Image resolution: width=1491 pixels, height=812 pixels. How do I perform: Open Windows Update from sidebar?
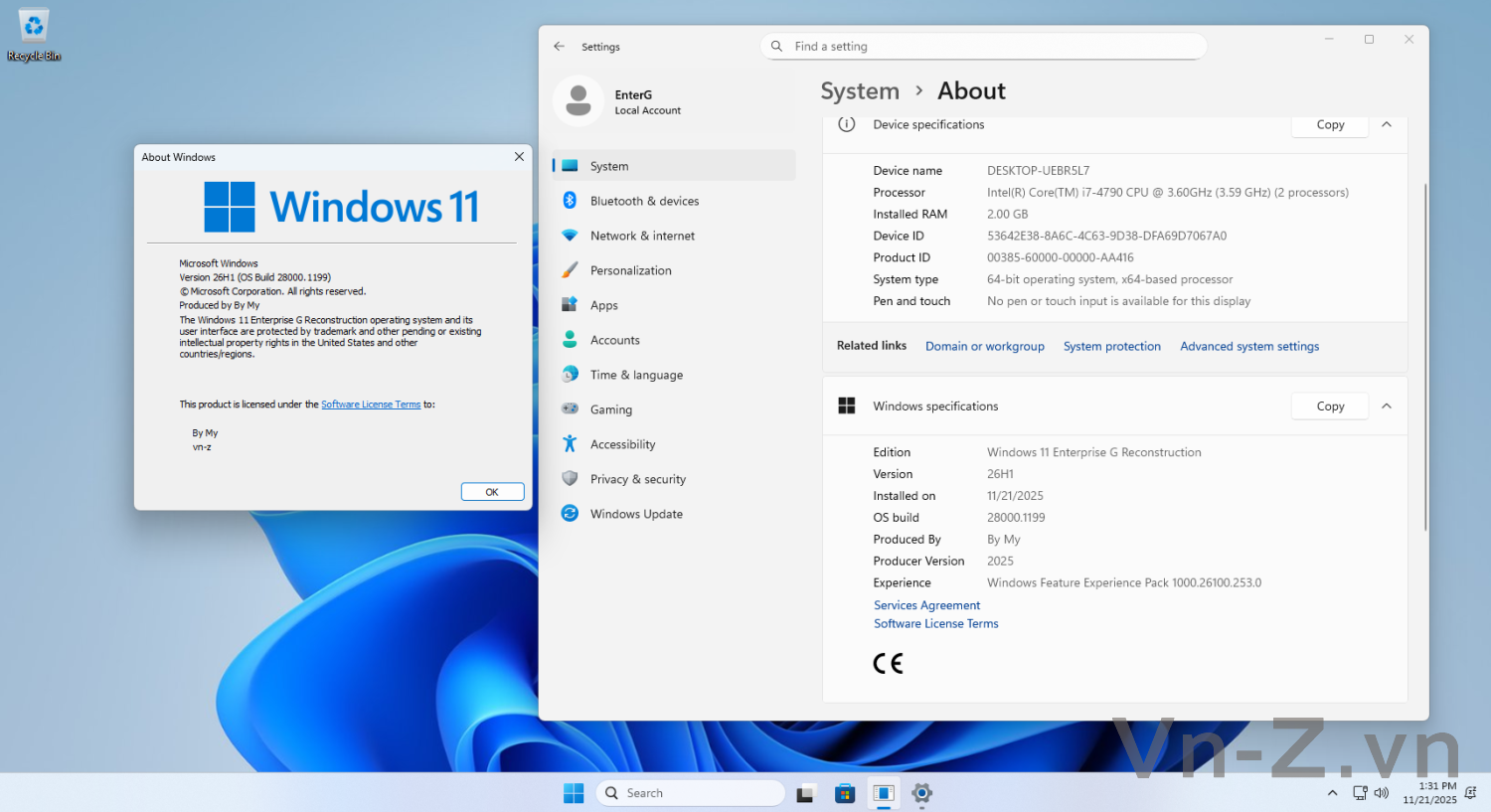click(636, 514)
